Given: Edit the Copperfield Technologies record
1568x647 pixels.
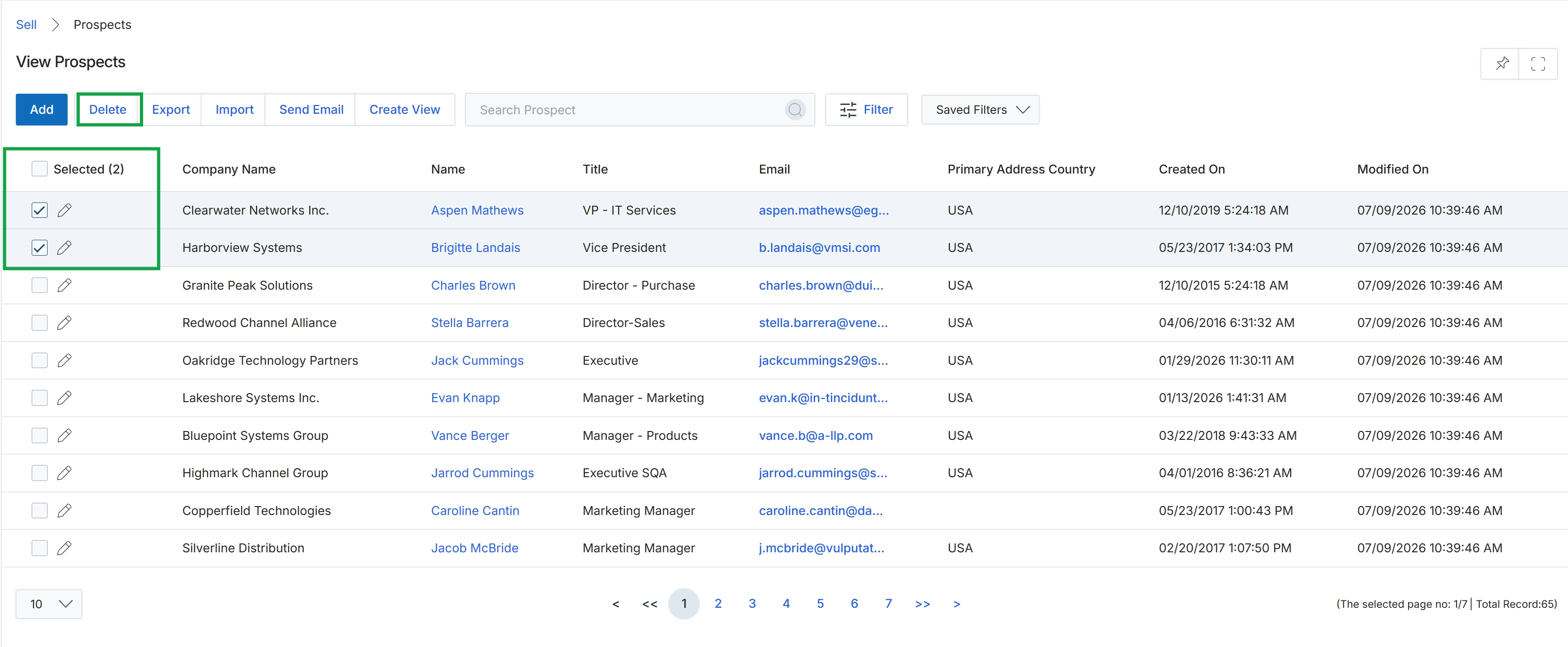Looking at the screenshot, I should coord(64,510).
